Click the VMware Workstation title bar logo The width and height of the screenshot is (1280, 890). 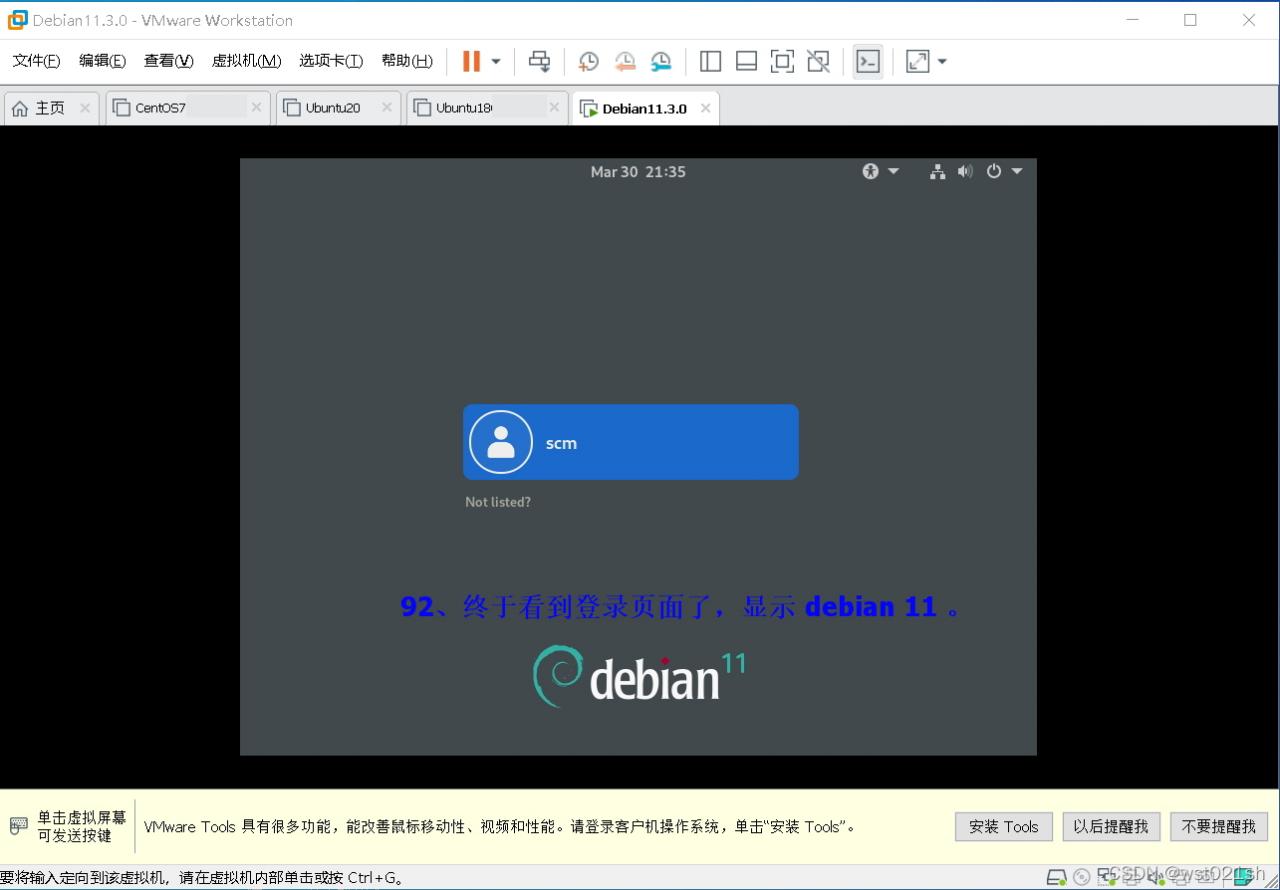[x=17, y=20]
